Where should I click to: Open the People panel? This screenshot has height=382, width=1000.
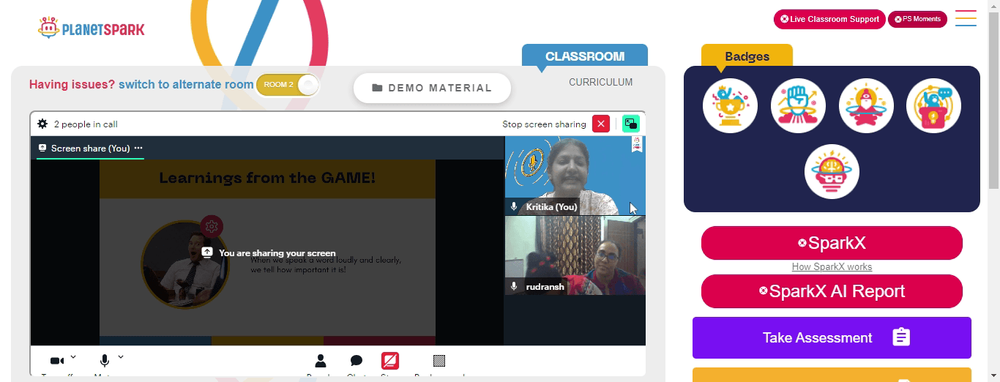[x=320, y=362]
